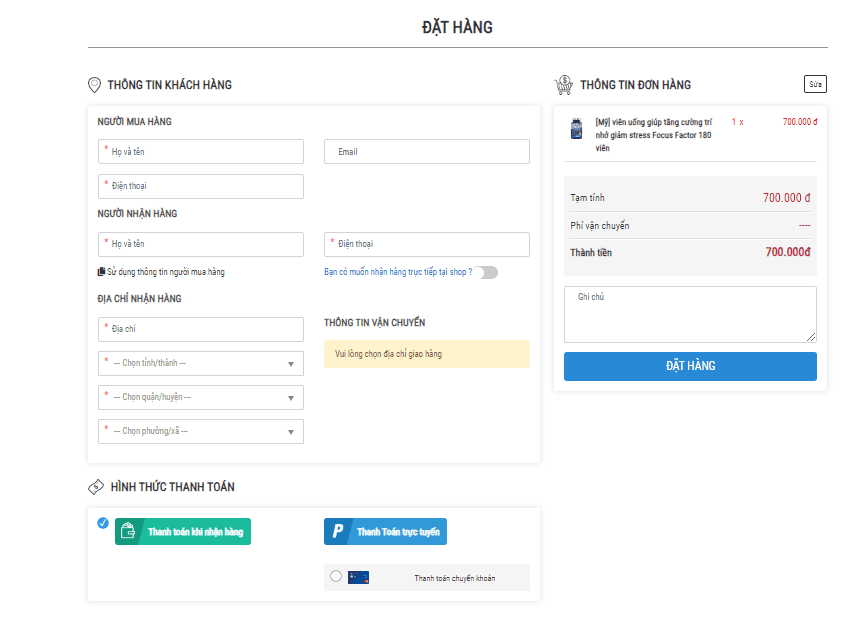The height and width of the screenshot is (617, 843).
Task: Click the PayPal icon on online payment option
Action: point(338,532)
